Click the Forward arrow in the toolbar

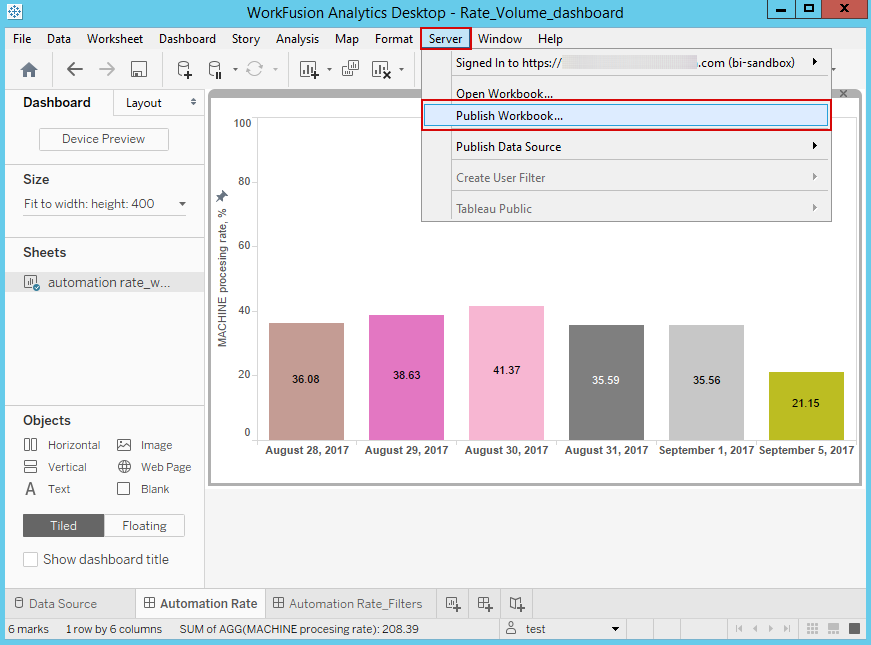(107, 69)
